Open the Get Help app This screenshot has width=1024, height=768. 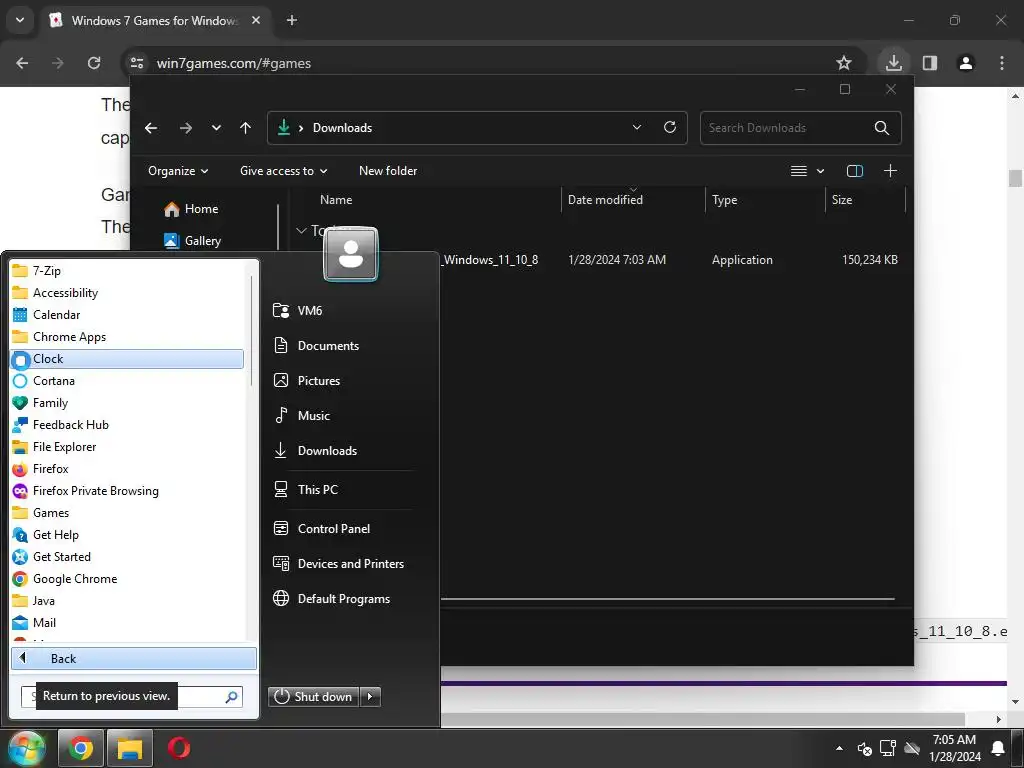point(127,535)
